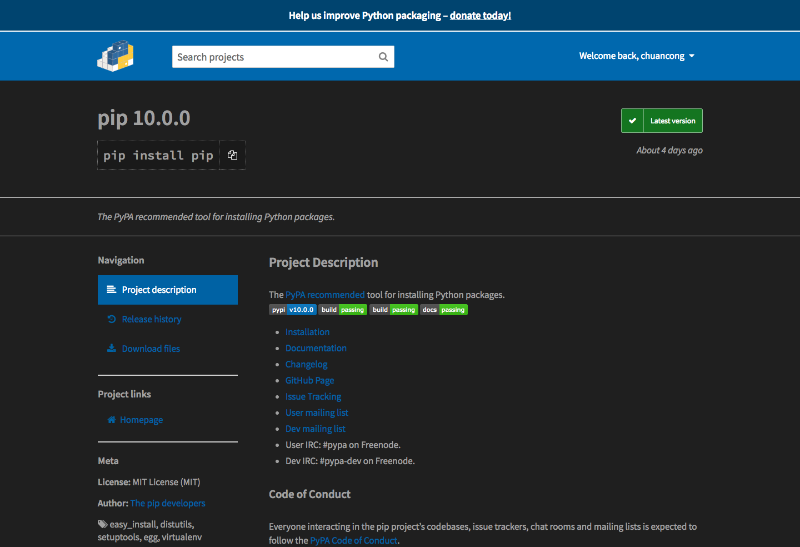This screenshot has width=800, height=547.
Task: Open the PyPA recommended link
Action: [325, 294]
